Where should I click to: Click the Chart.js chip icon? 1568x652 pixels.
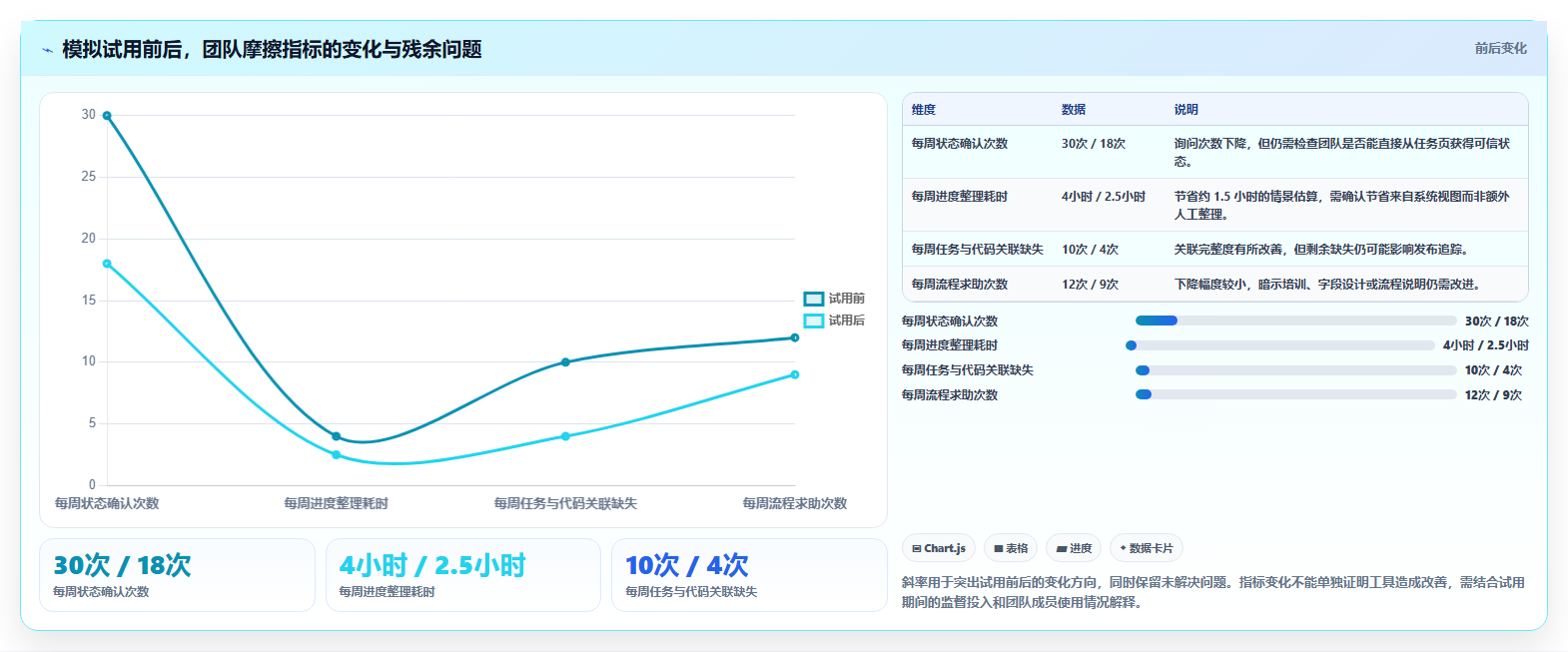tap(917, 549)
